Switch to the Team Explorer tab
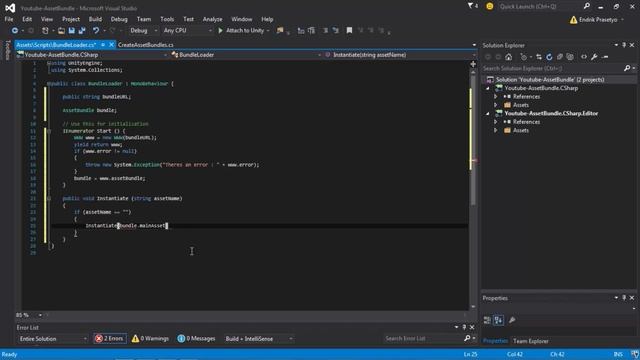640x360 pixels. click(x=531, y=341)
